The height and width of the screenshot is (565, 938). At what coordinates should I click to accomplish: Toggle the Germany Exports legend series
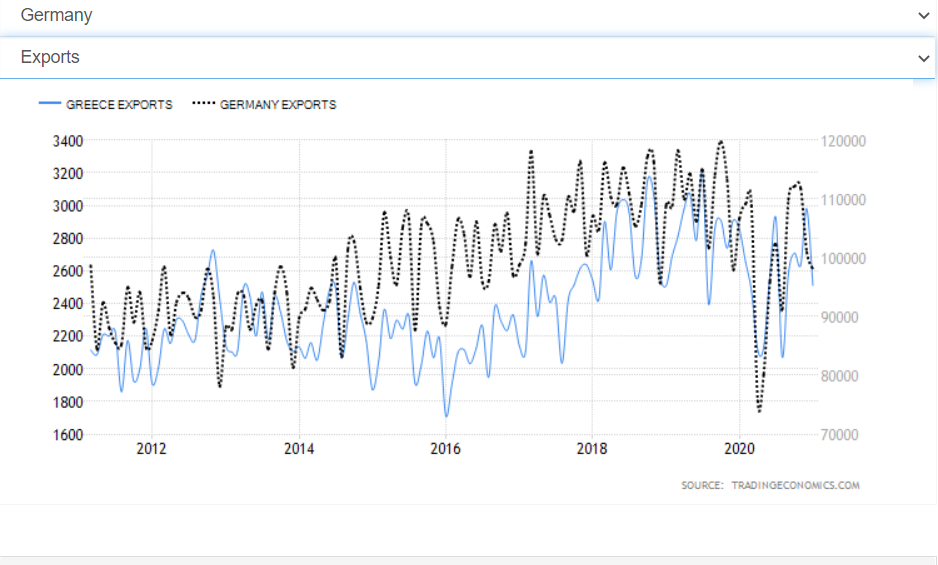click(277, 105)
